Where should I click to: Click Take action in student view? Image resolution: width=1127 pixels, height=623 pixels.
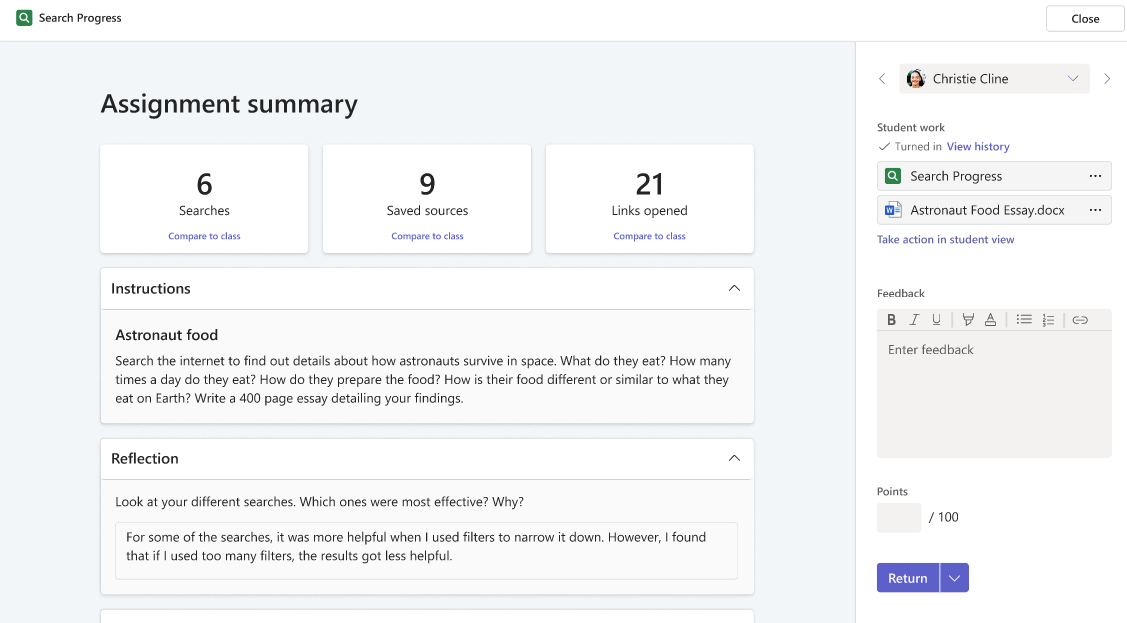[x=945, y=239]
